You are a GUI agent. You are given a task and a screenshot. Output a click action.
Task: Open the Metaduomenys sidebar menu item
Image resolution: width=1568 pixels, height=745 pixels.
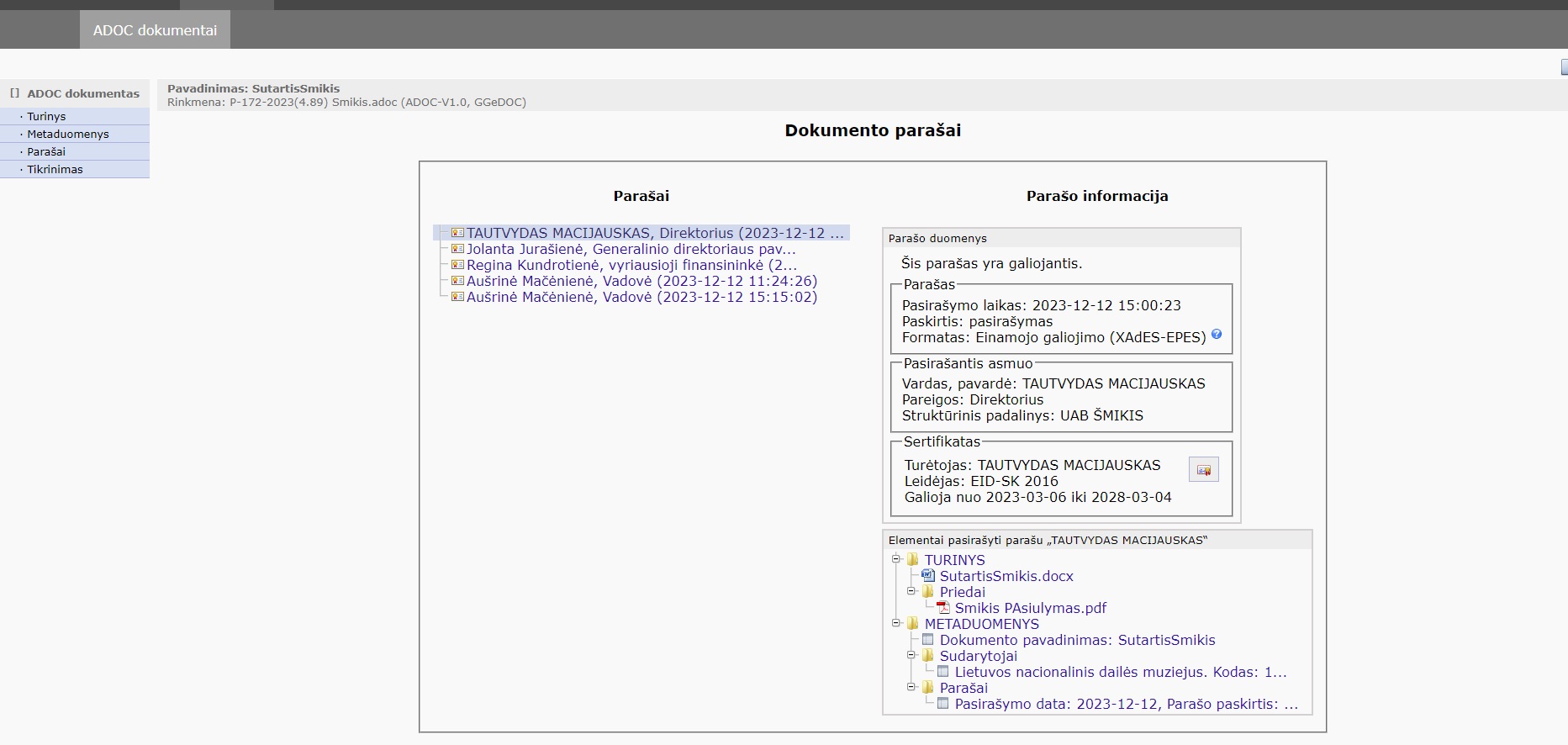tap(68, 135)
